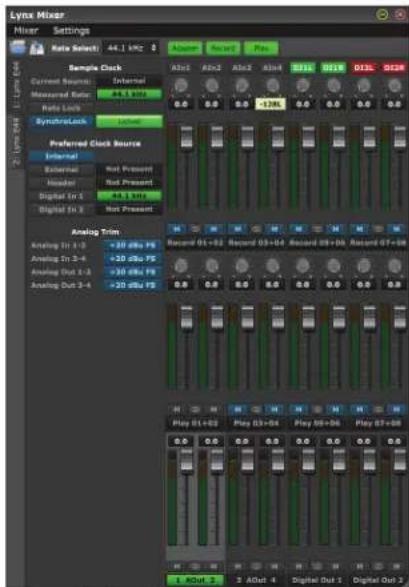Click the left output fader handle of 1 AOut 2

187,460
